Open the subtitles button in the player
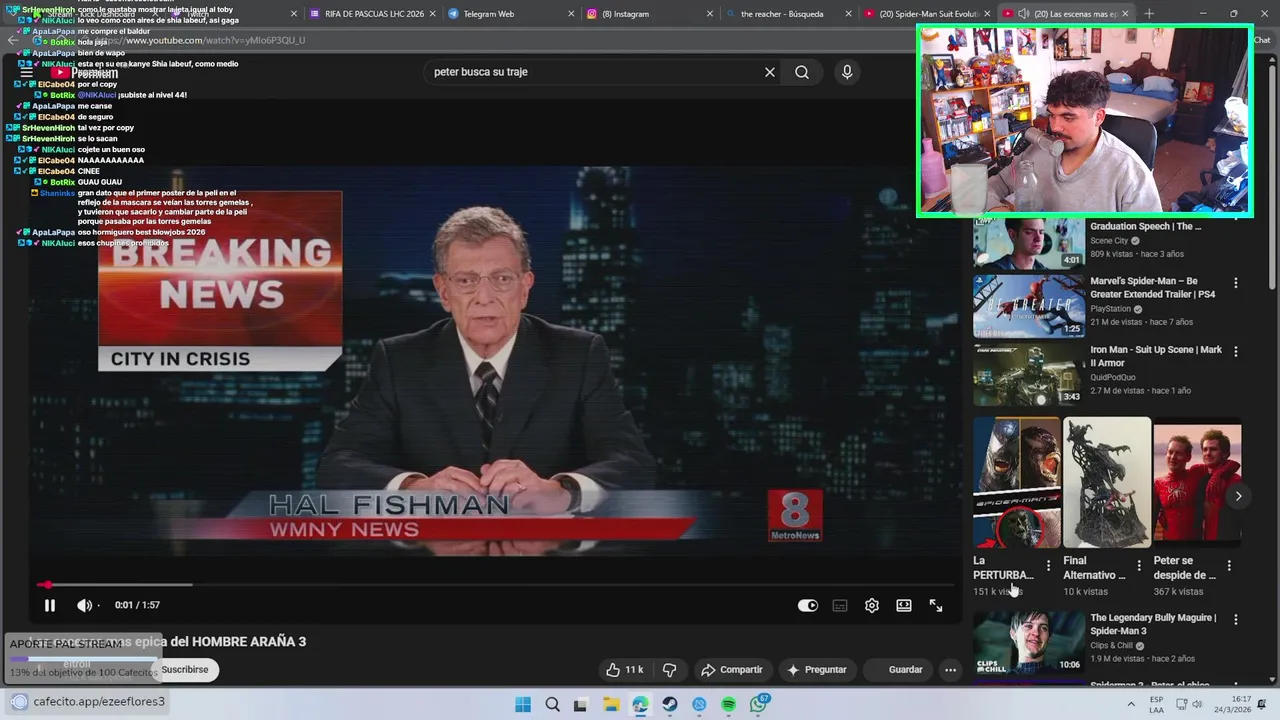1280x720 pixels. 840,605
